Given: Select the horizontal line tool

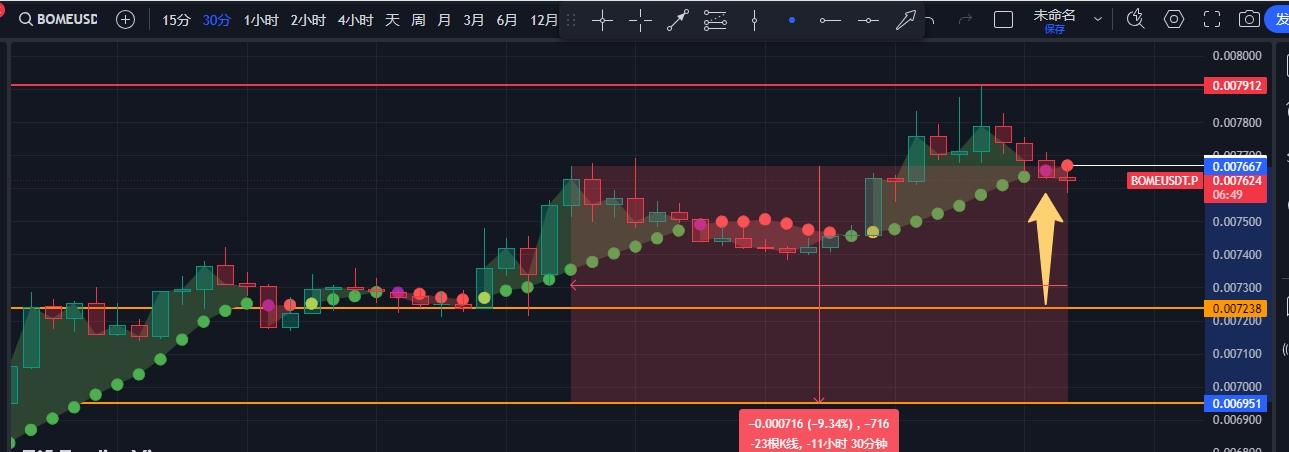Looking at the screenshot, I should point(830,20).
